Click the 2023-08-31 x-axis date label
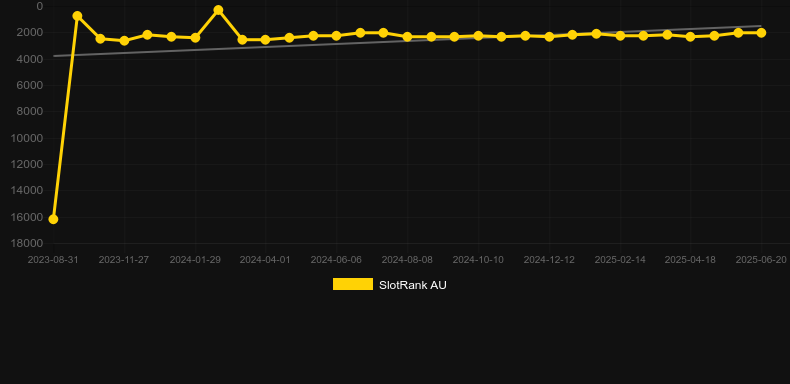The image size is (790, 384). click(53, 260)
